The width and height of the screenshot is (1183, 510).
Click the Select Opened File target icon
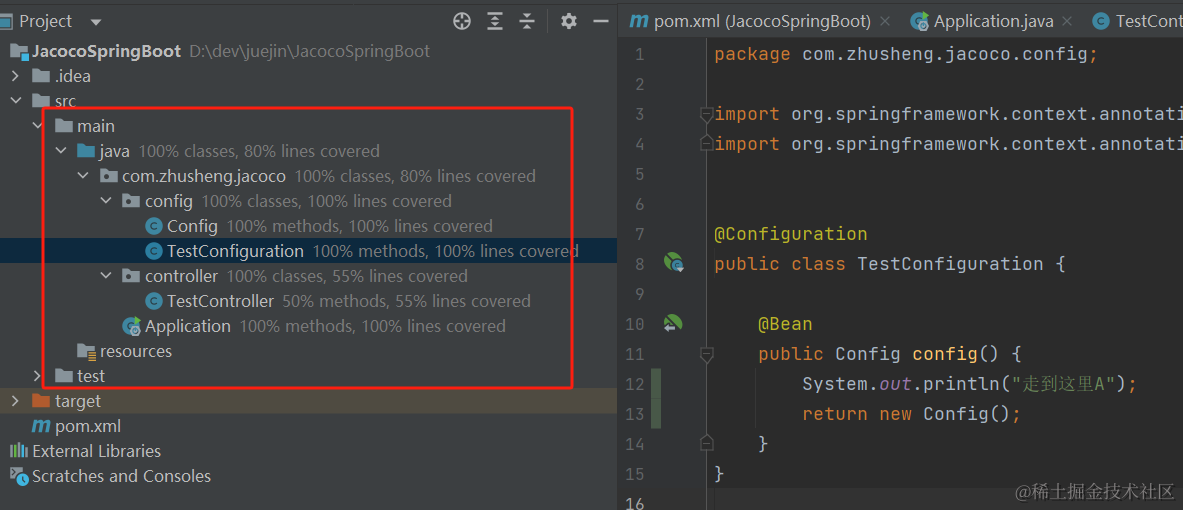click(462, 21)
